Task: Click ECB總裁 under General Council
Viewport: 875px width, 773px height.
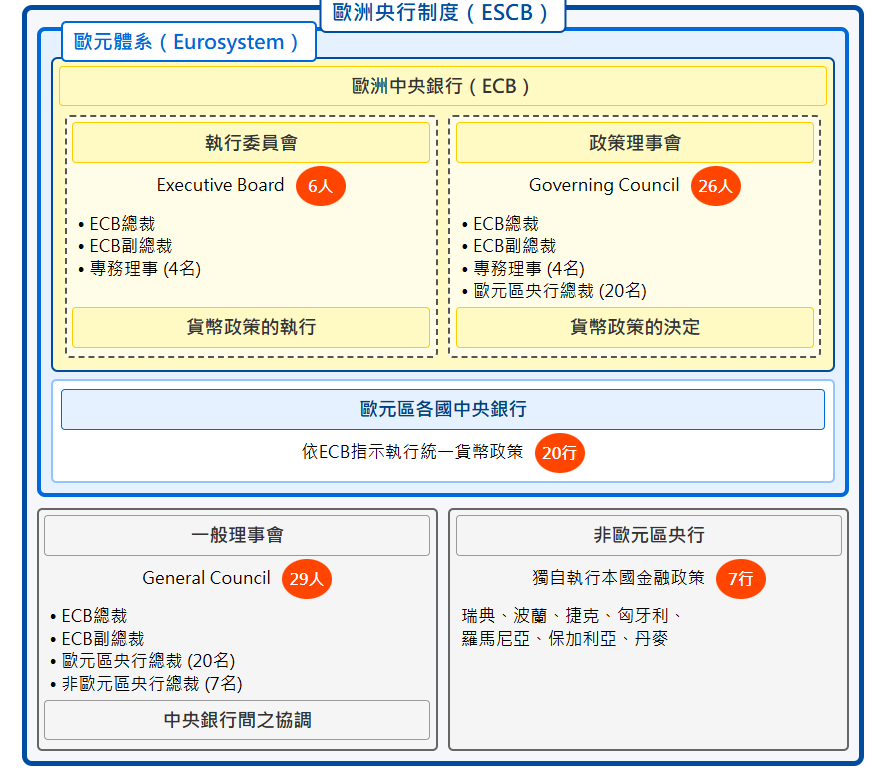Action: [x=94, y=616]
